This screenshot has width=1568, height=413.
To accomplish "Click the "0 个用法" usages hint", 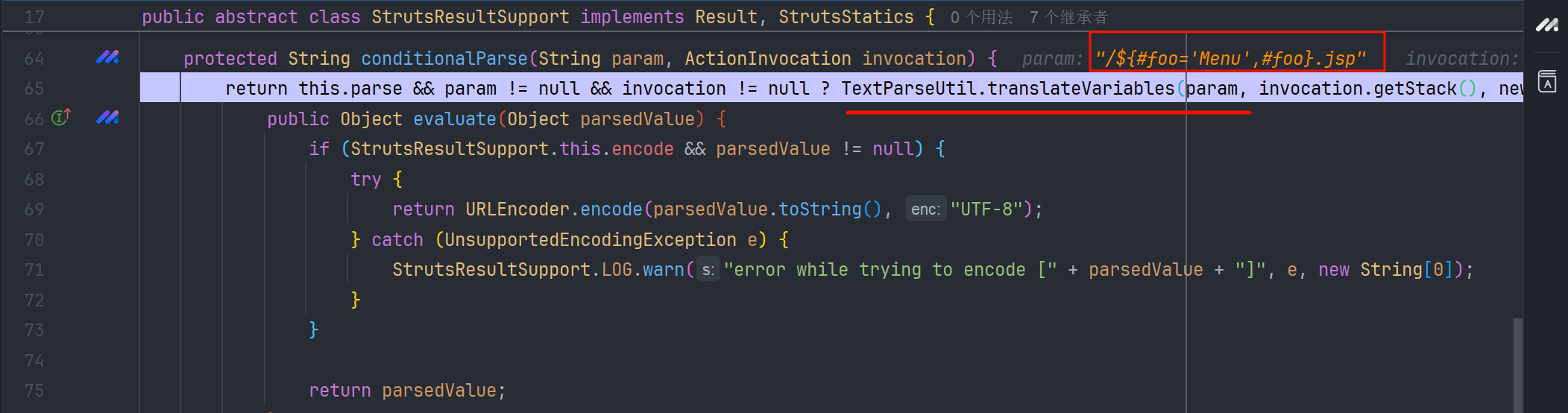I will tap(981, 17).
